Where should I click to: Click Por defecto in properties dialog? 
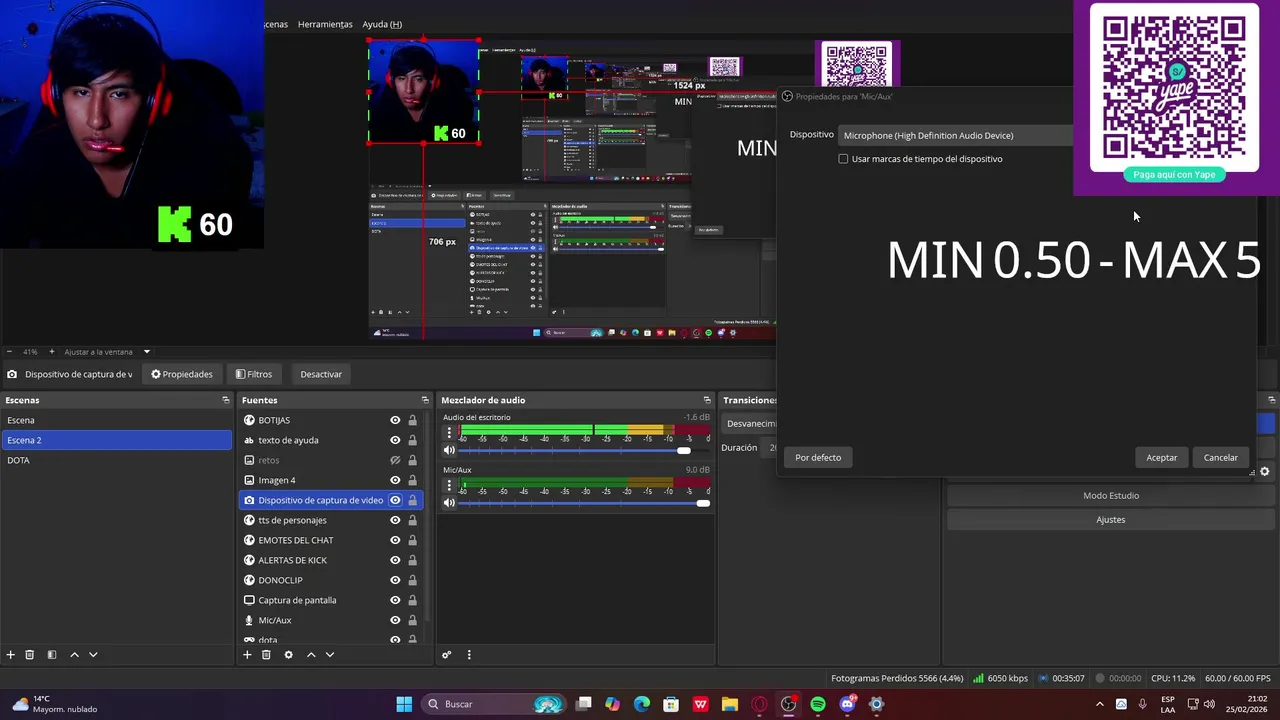click(818, 457)
